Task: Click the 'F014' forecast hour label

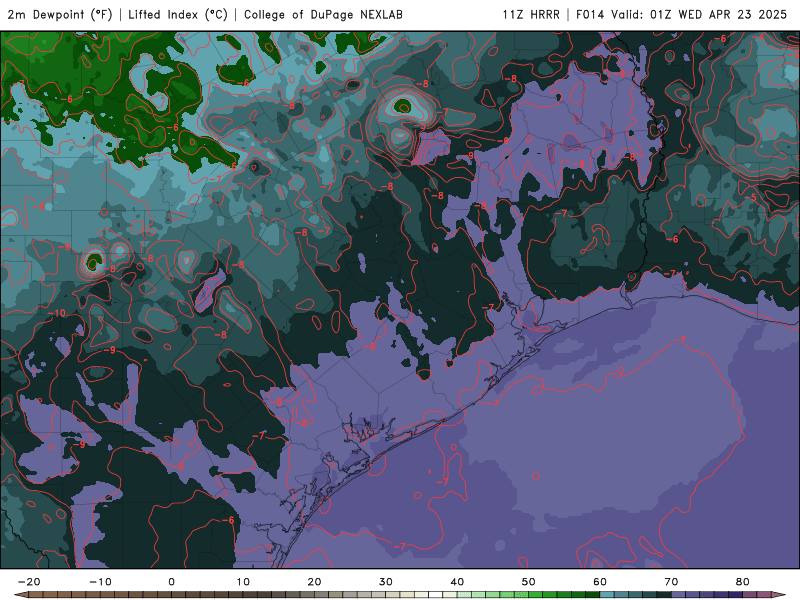Action: click(x=590, y=14)
